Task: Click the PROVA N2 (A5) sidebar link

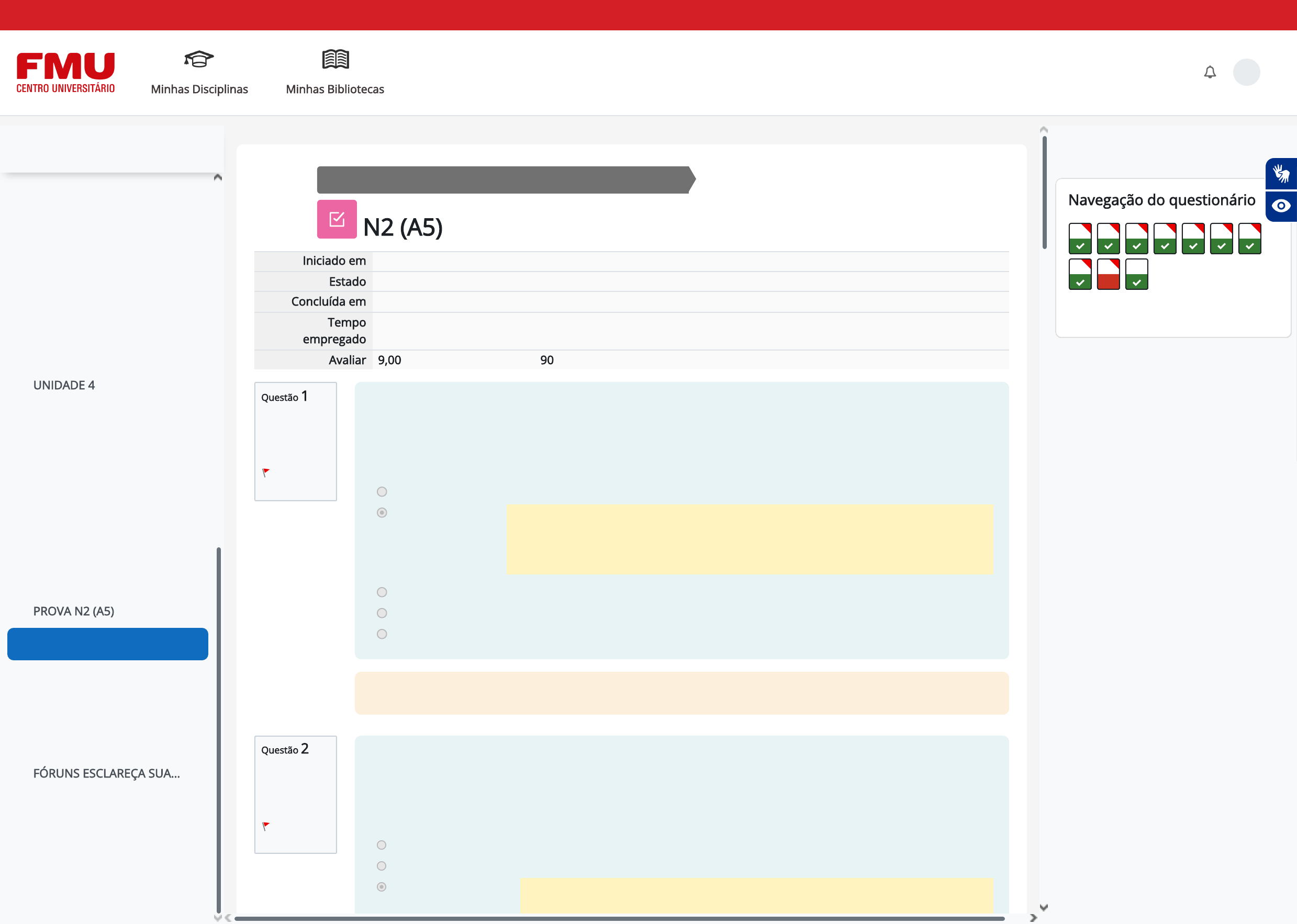Action: pos(73,611)
